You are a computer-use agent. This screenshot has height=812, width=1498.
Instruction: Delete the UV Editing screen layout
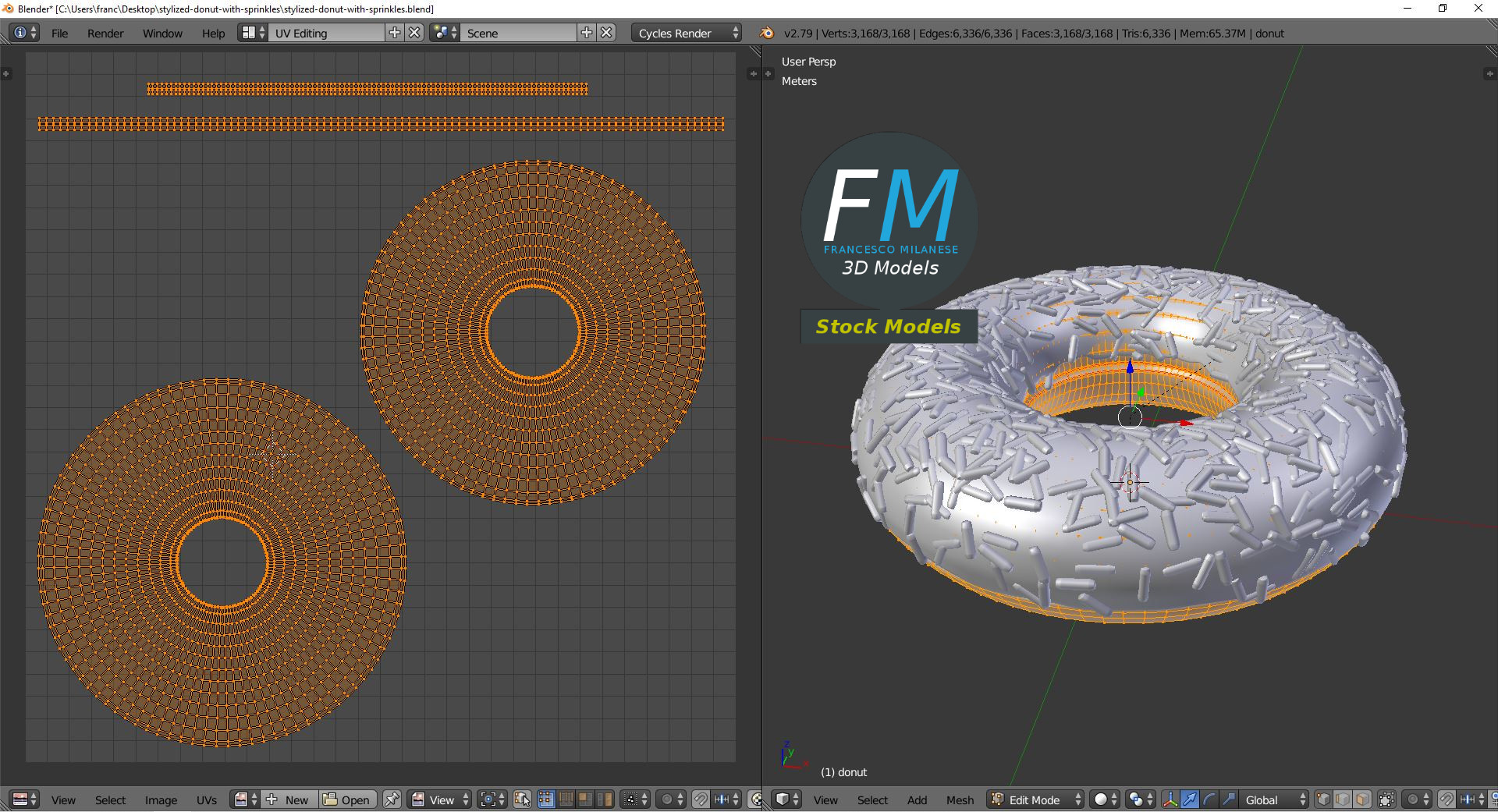point(415,33)
